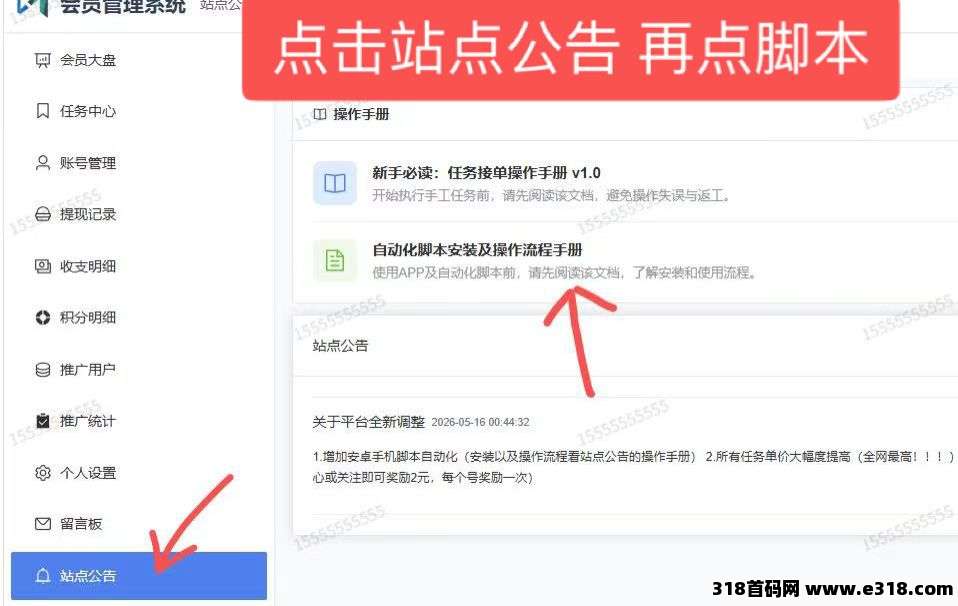This screenshot has height=606, width=958.
Task: Open 新手必读 任务接单操作手册 v1.0 link
Action: click(x=486, y=173)
